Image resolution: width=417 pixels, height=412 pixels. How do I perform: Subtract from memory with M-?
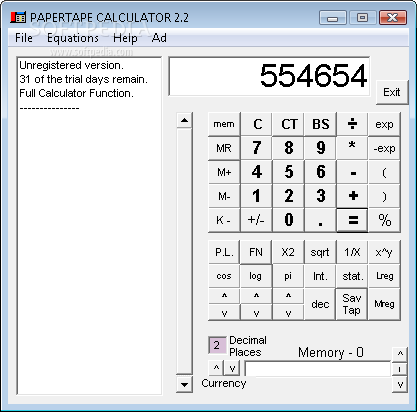(x=224, y=196)
